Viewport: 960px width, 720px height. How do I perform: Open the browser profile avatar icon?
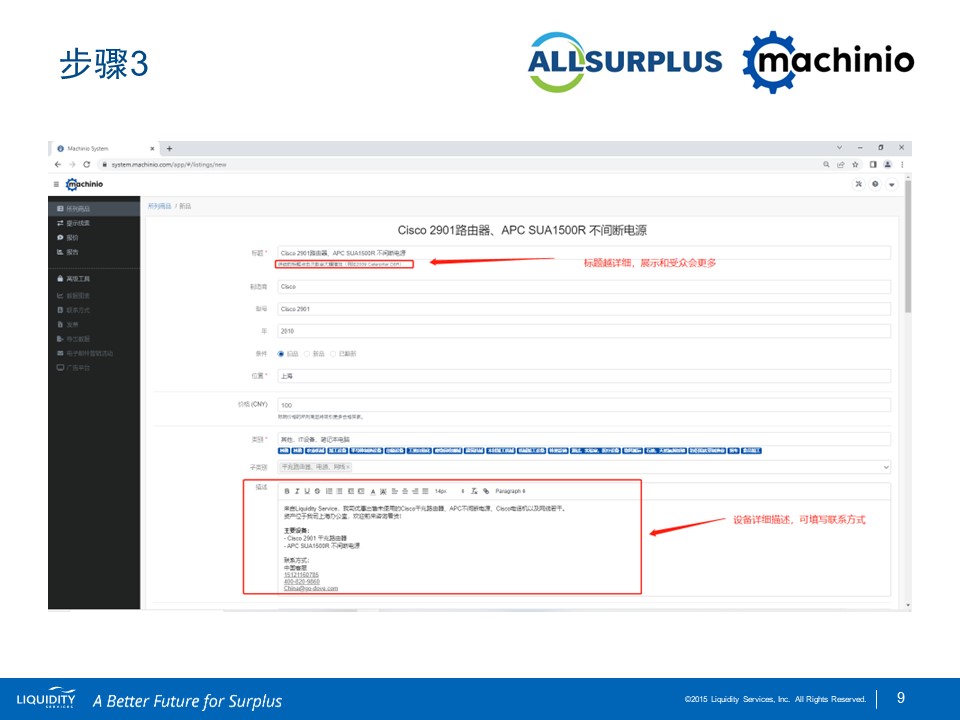pos(887,164)
